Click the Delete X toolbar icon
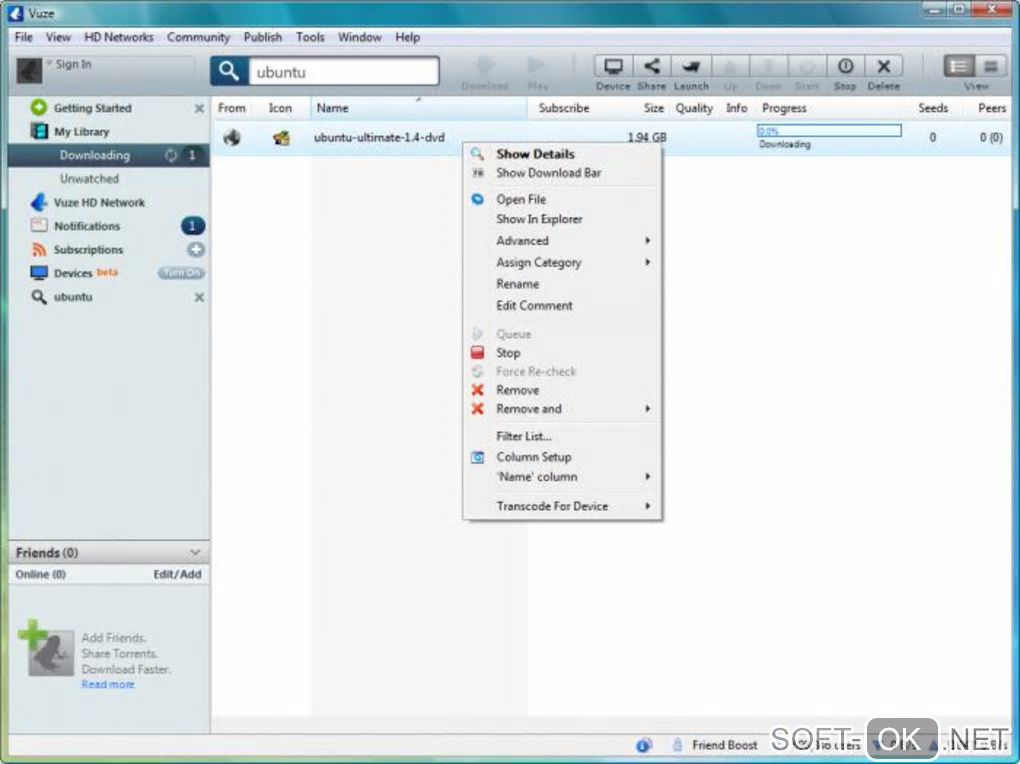 (x=883, y=66)
